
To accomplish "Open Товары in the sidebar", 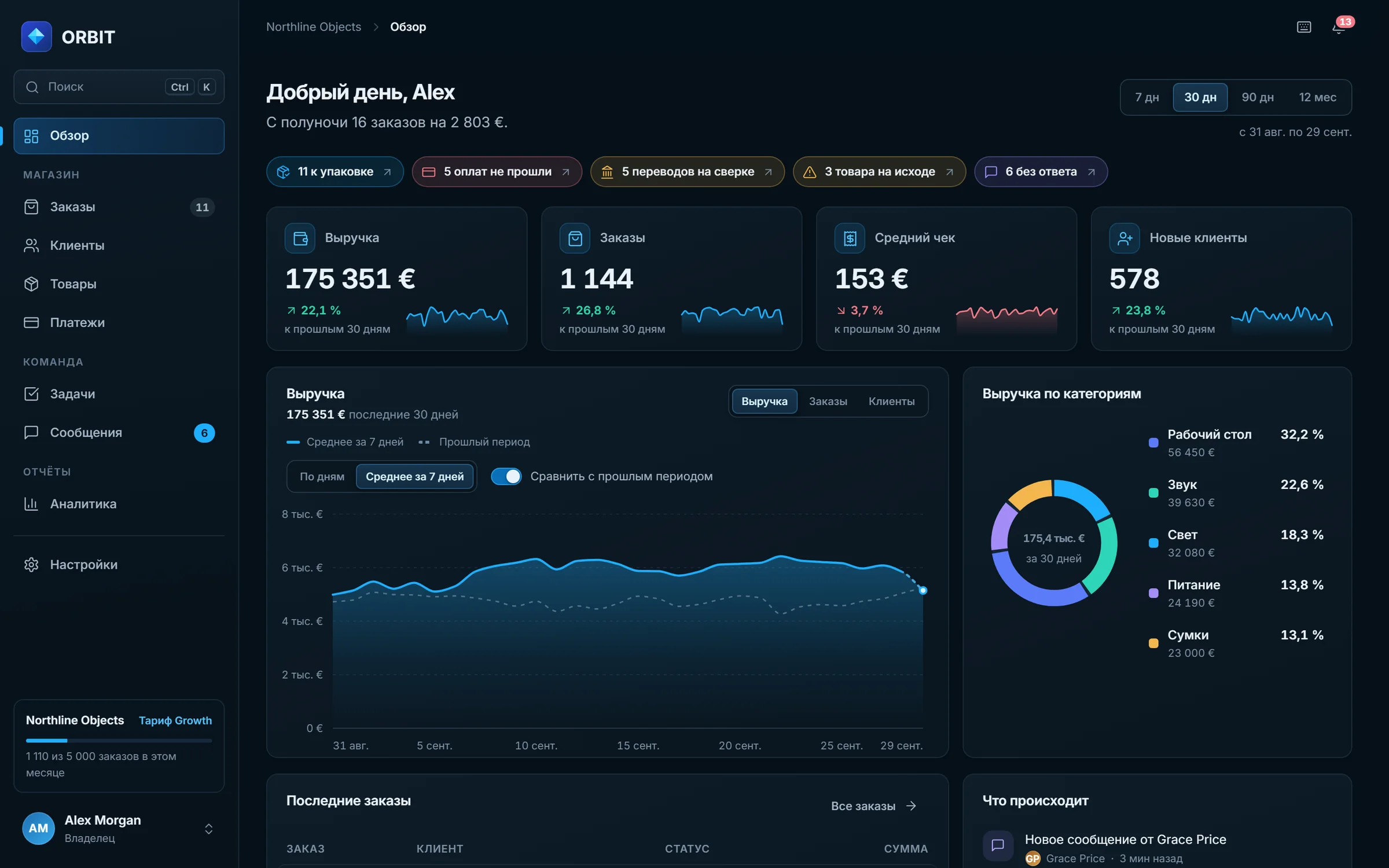I will tap(119, 284).
